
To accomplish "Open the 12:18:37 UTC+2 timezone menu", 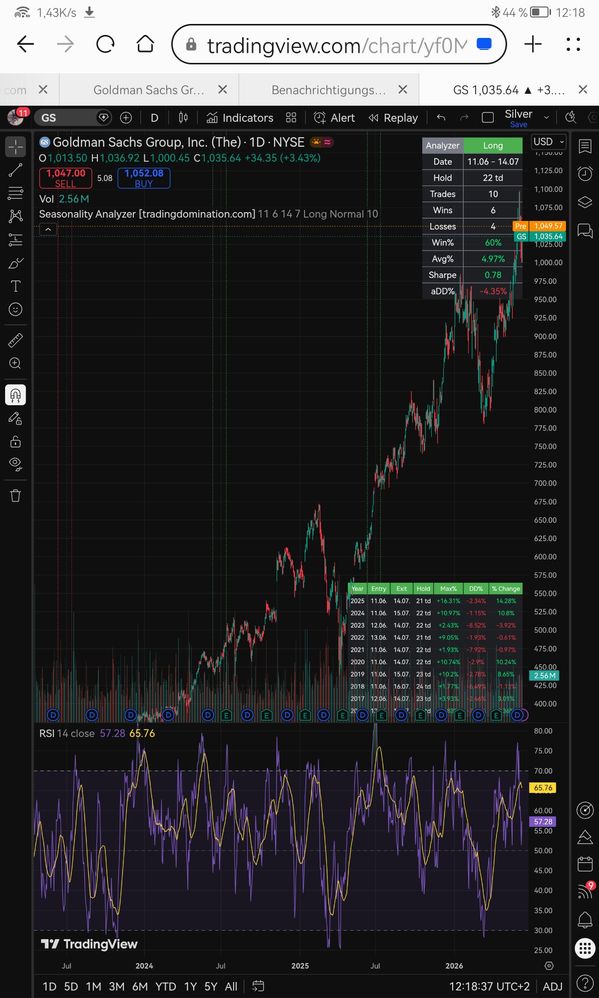I will [x=489, y=987].
